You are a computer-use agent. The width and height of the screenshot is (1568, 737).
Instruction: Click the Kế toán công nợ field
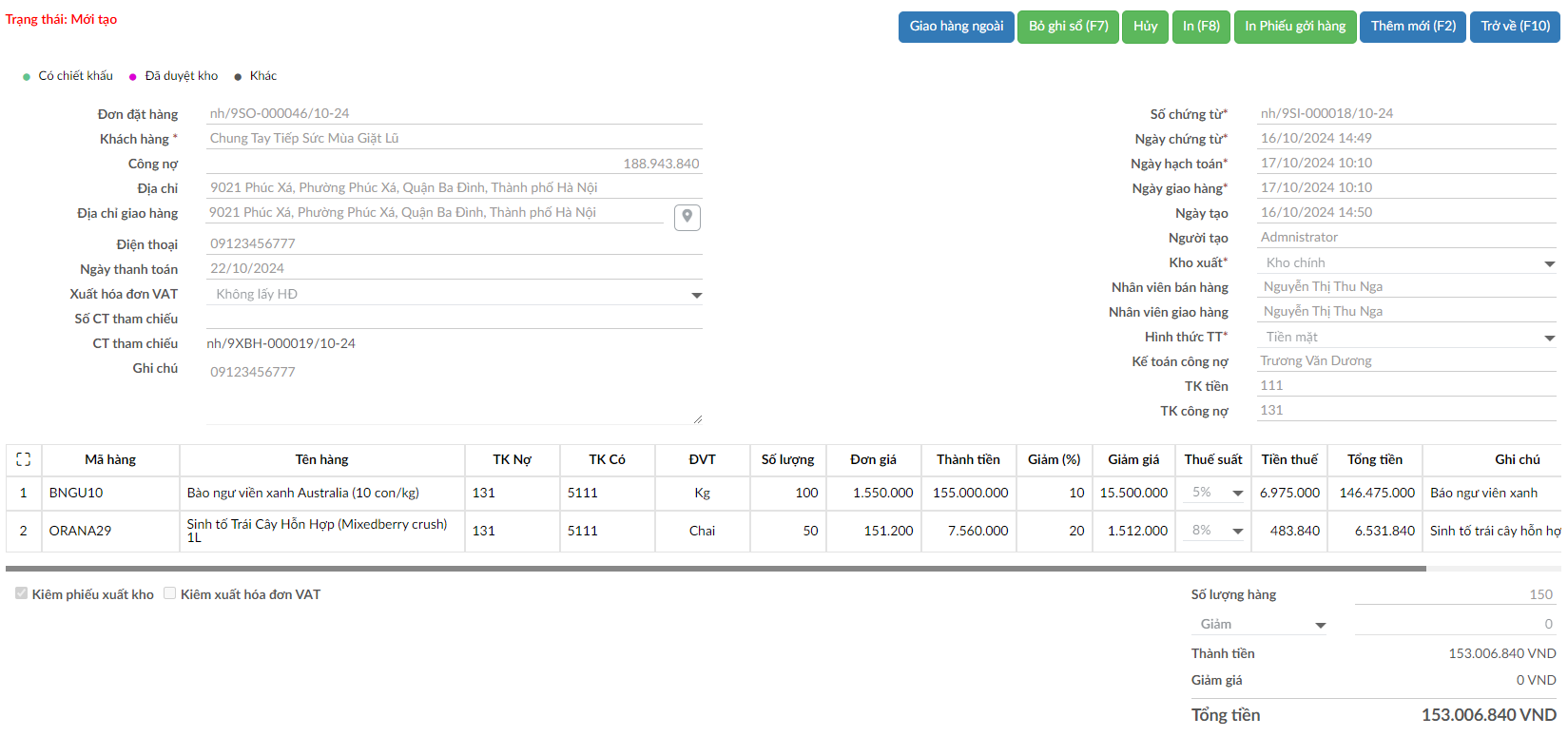(1407, 360)
